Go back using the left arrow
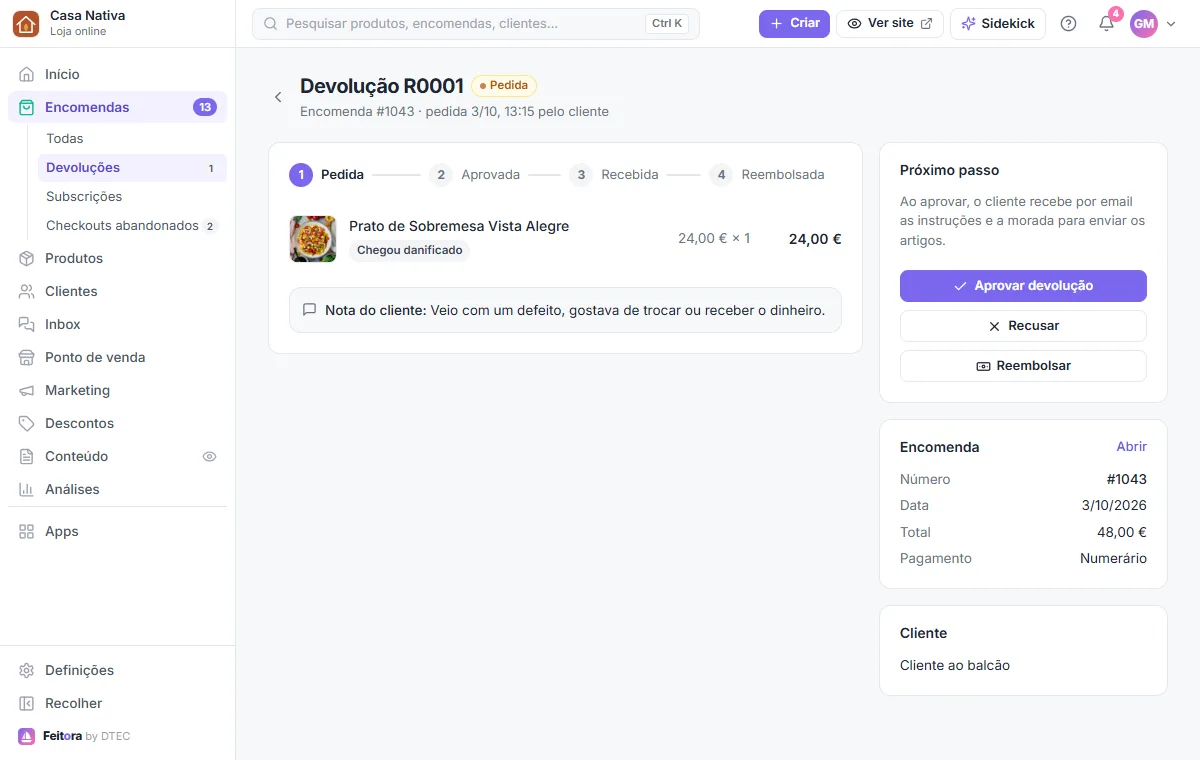1200x760 pixels. tap(278, 97)
